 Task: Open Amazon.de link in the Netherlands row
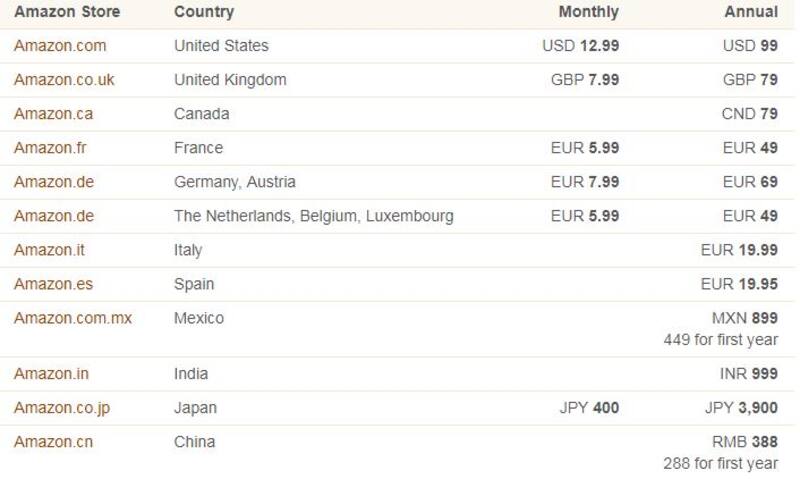pos(53,216)
